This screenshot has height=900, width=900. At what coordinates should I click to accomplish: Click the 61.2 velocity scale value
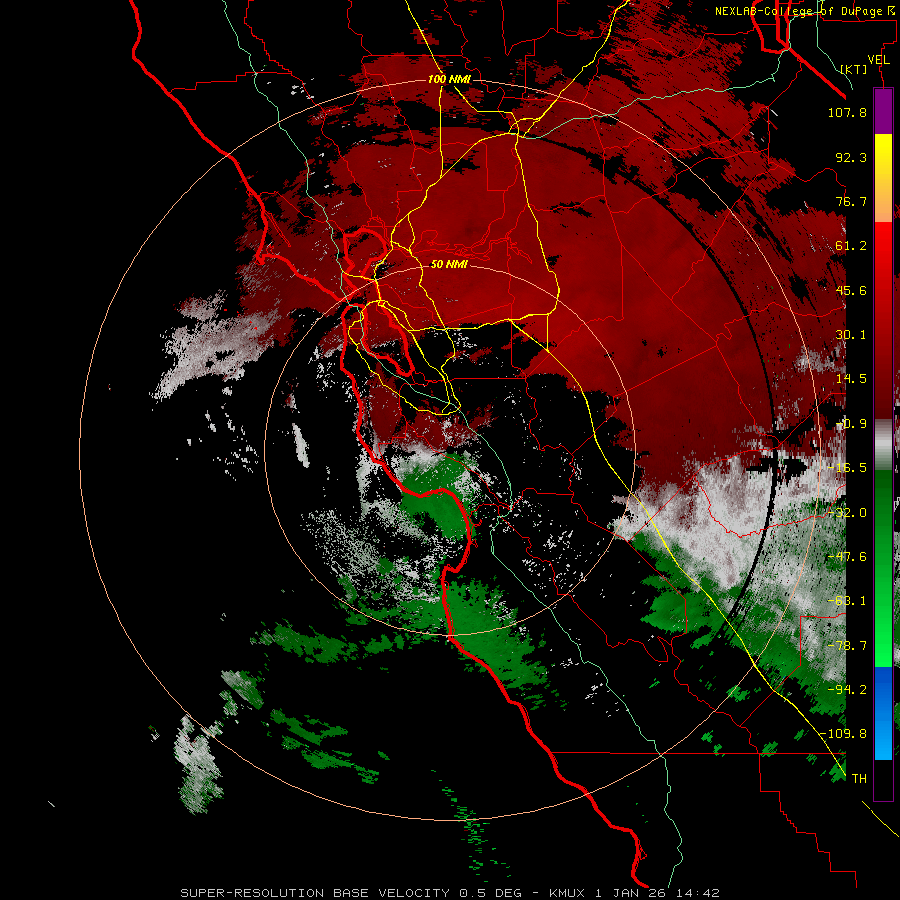click(851, 246)
